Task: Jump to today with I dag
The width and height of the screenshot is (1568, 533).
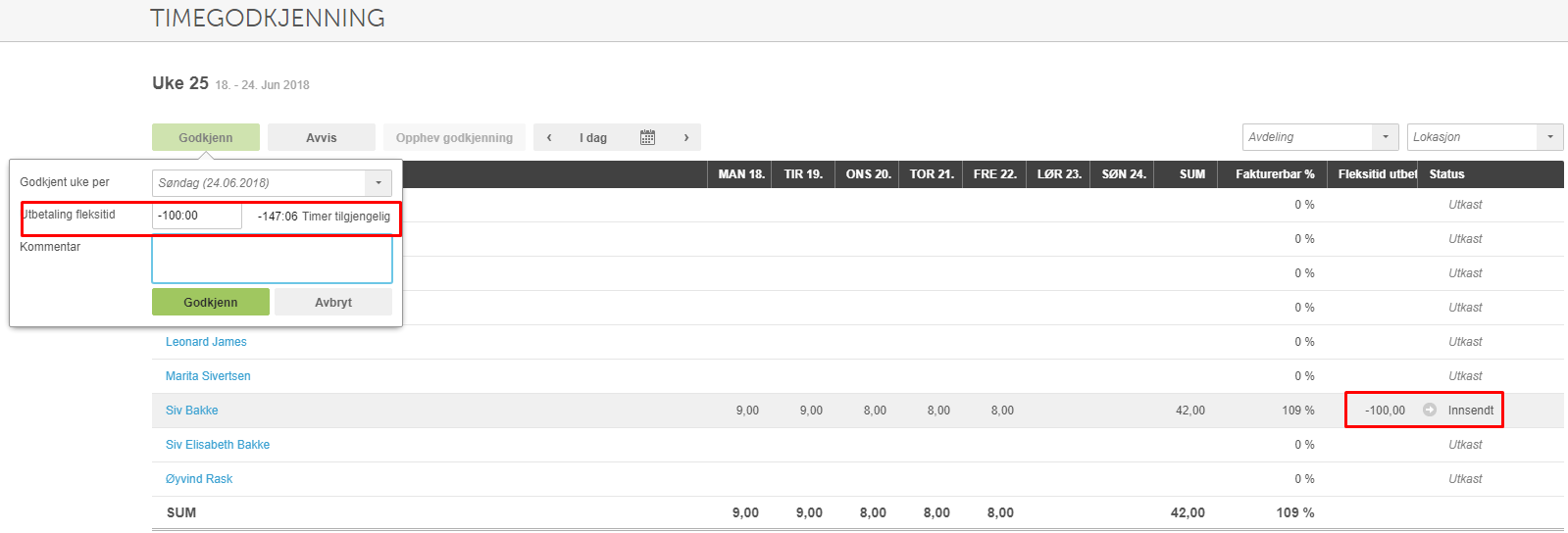Action: (x=593, y=137)
